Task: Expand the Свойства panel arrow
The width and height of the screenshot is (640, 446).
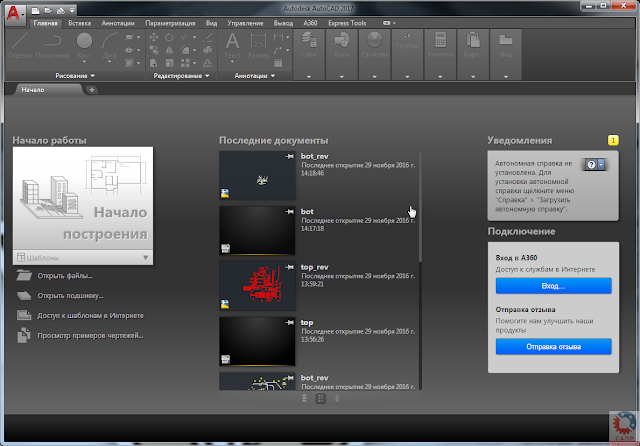Action: (374, 77)
